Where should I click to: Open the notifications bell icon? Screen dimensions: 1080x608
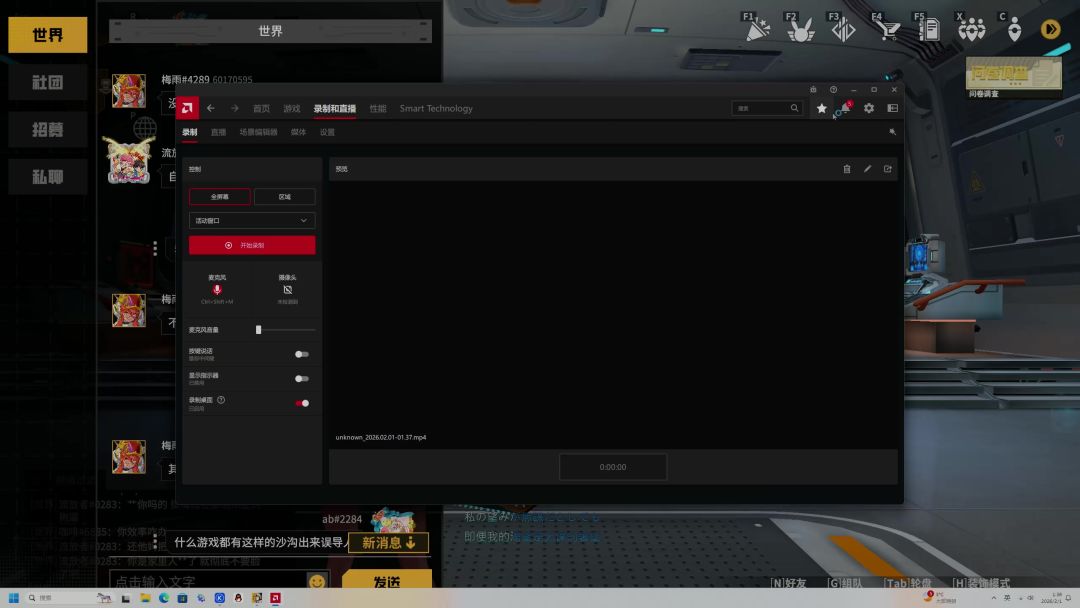tap(844, 108)
